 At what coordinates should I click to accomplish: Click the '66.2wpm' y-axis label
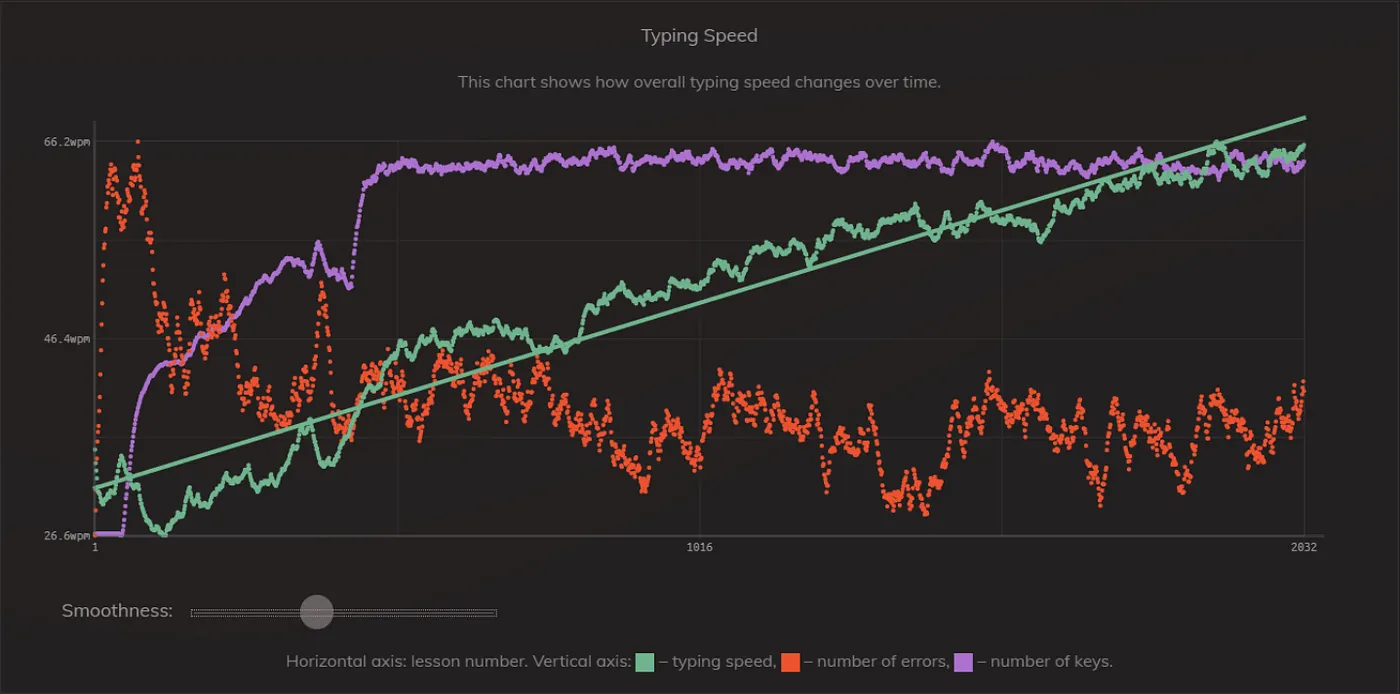[x=69, y=142]
